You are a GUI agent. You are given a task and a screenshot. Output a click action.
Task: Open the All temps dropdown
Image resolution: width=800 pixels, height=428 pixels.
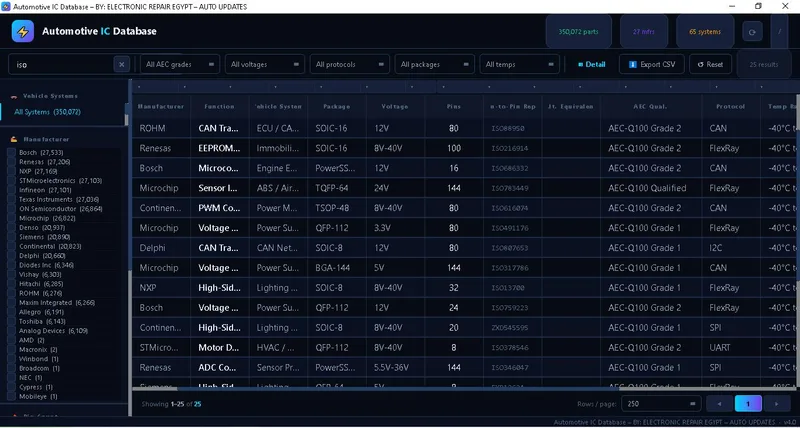(519, 65)
